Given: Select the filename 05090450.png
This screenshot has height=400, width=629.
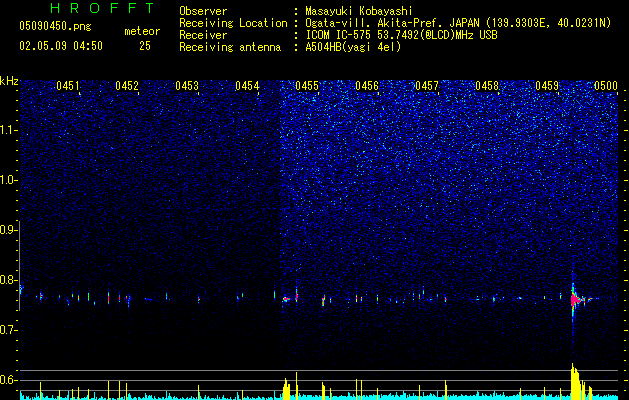Looking at the screenshot, I should 55,26.
